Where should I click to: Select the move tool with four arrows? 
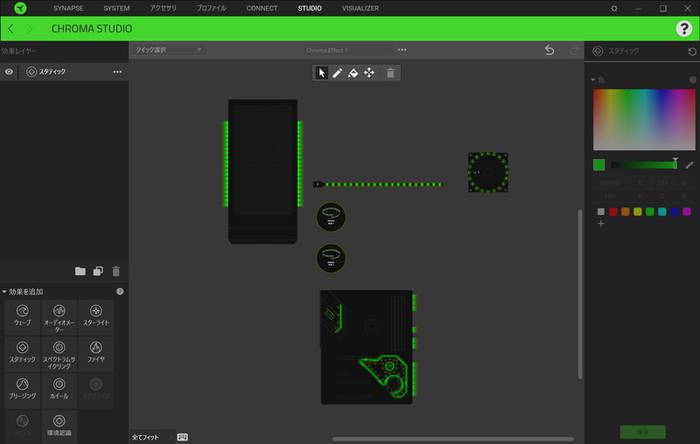(x=369, y=73)
